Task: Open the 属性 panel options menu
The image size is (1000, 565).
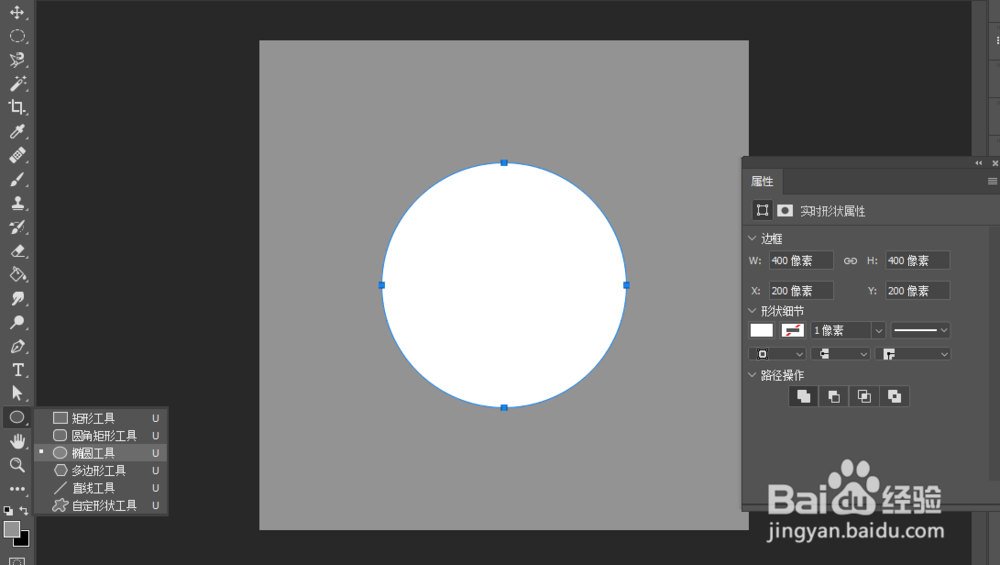Action: (992, 182)
